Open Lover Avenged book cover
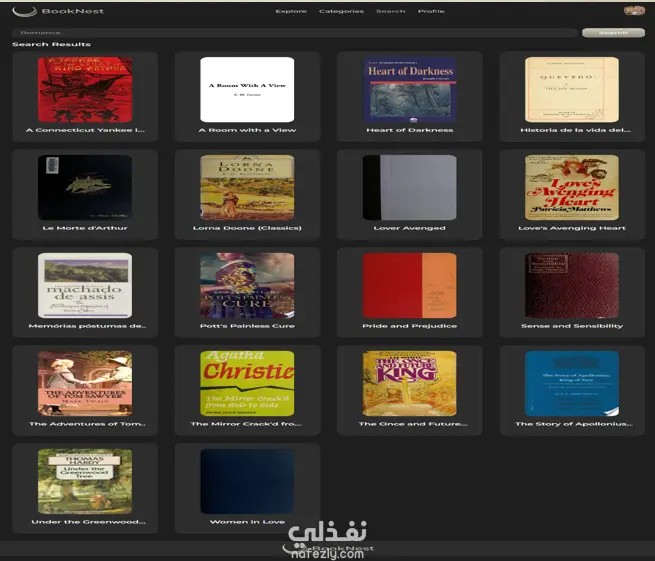655x561 pixels. 410,188
